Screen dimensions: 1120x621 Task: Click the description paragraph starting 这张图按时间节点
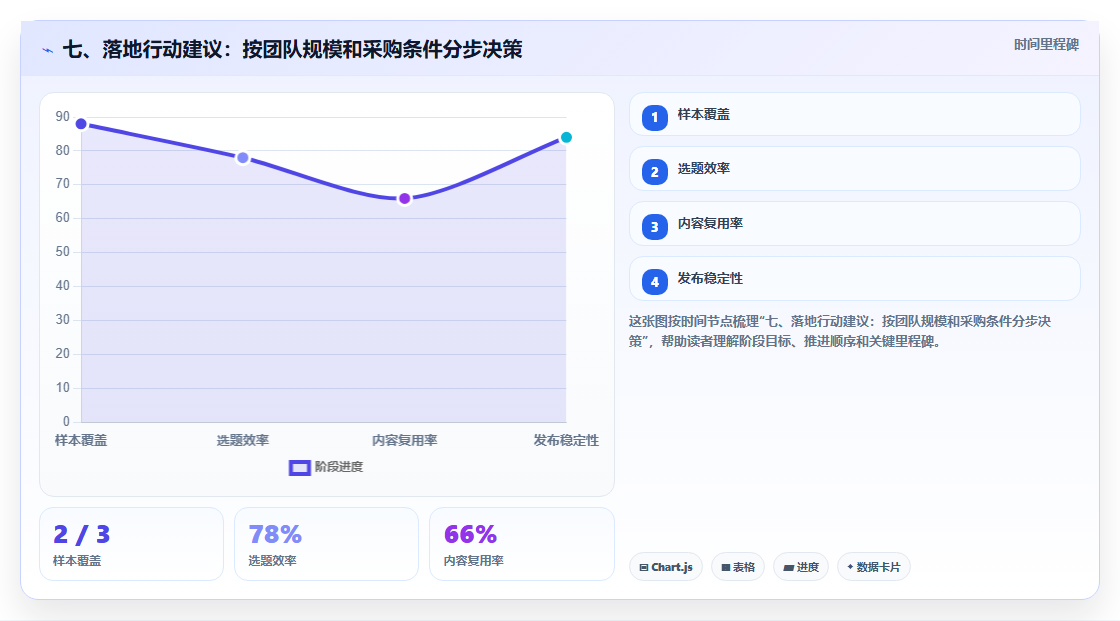[x=840, y=331]
